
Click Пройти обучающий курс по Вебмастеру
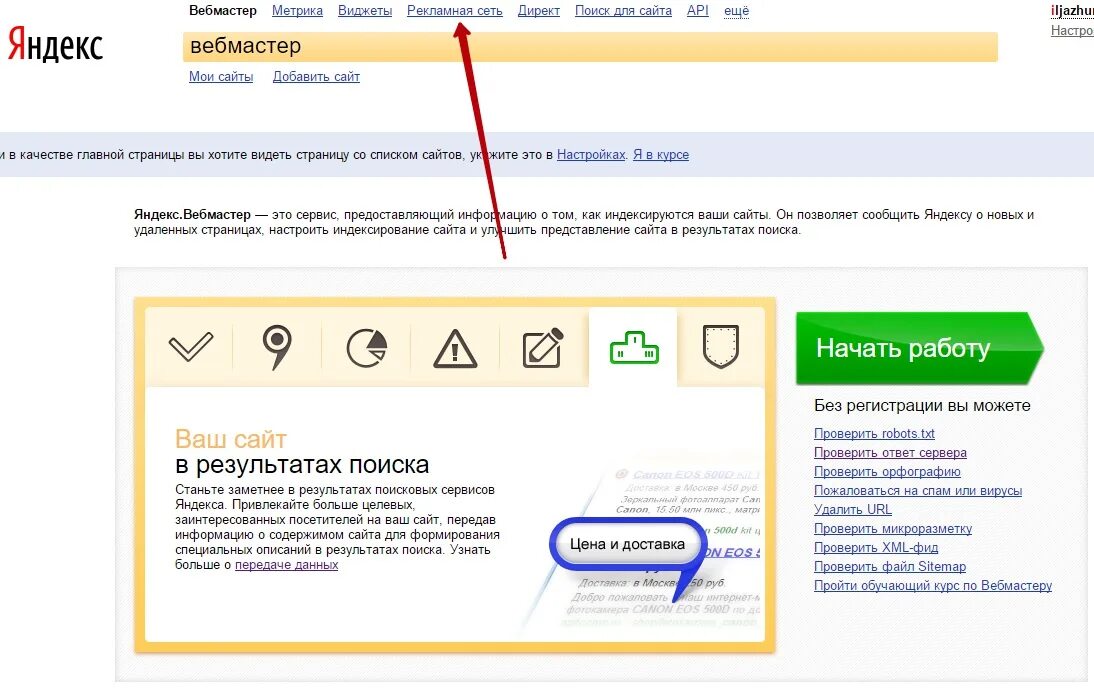click(x=933, y=585)
